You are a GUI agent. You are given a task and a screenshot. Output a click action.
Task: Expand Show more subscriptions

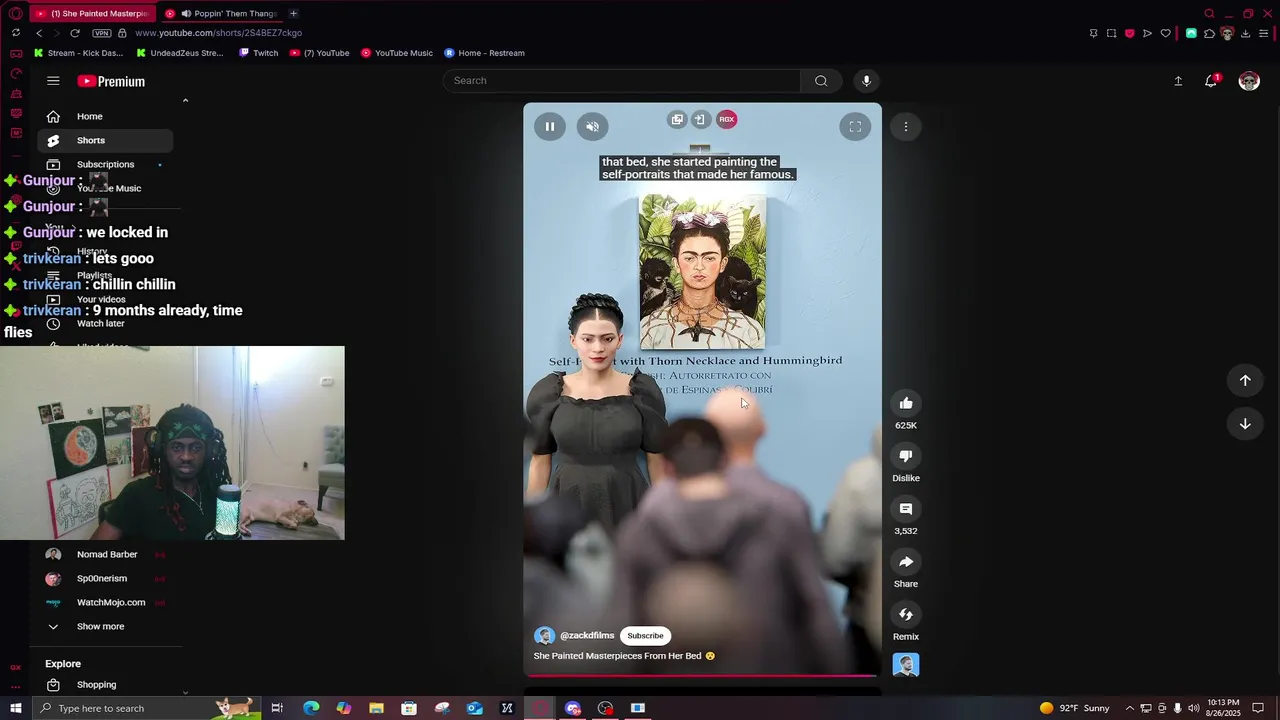[105, 626]
